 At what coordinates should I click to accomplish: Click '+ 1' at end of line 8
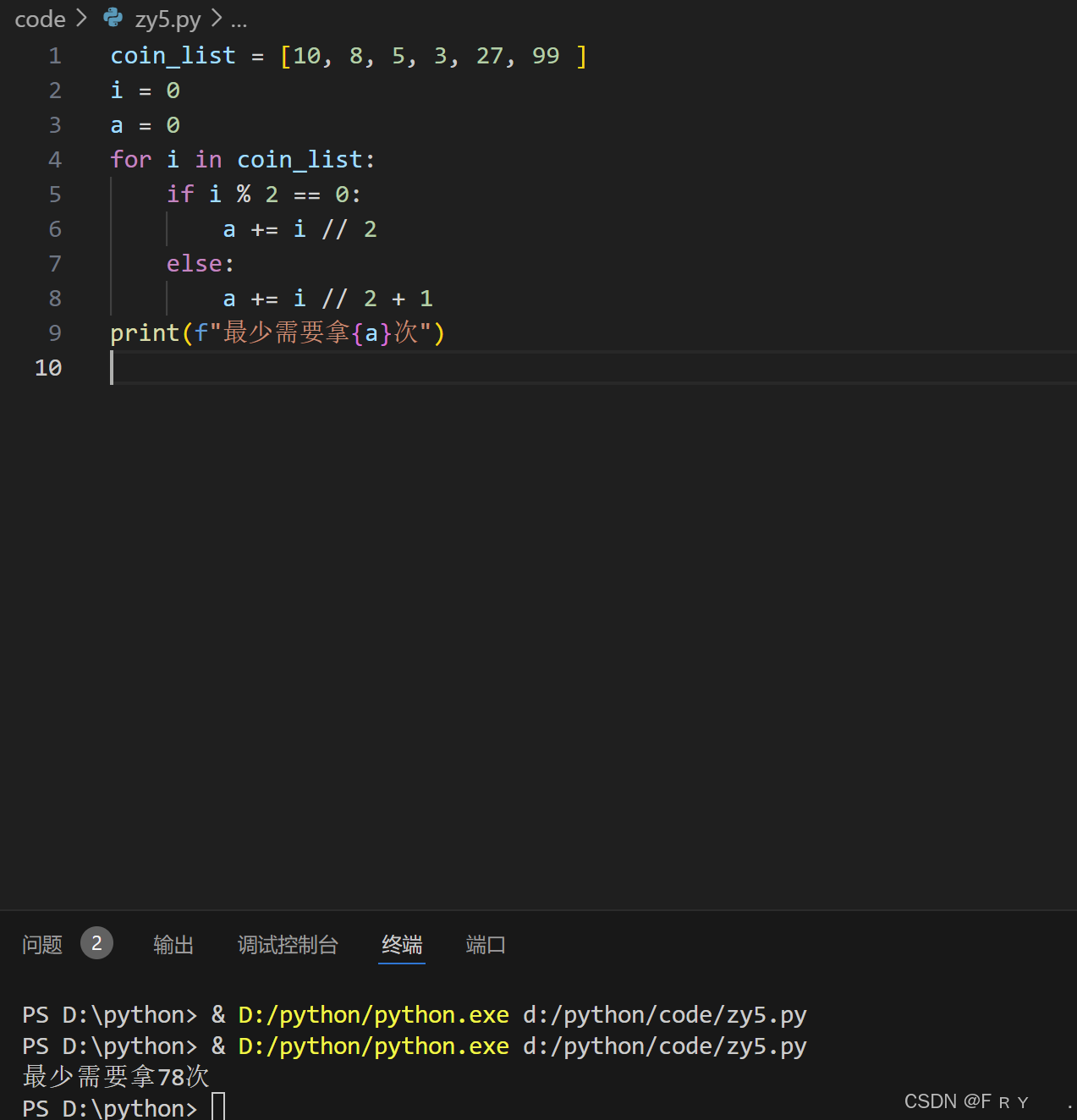[x=413, y=299]
